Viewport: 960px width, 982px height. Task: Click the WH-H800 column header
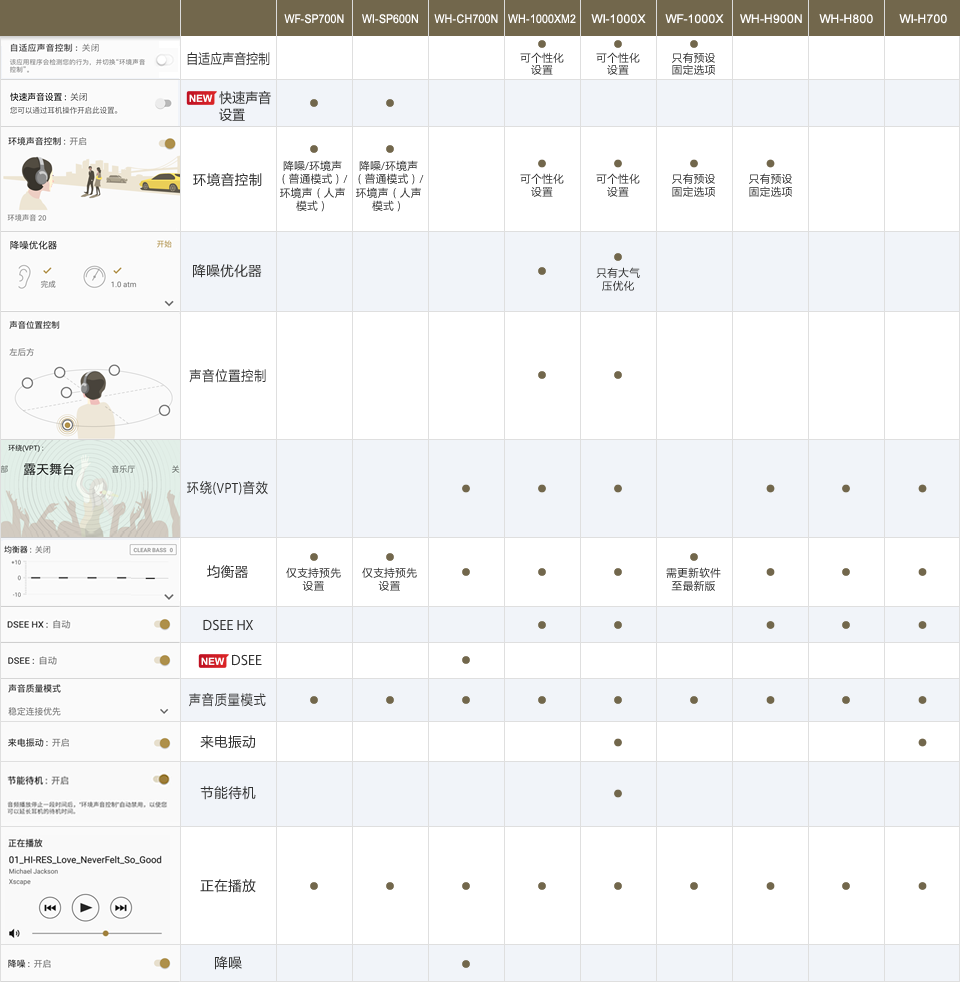[x=846, y=19]
